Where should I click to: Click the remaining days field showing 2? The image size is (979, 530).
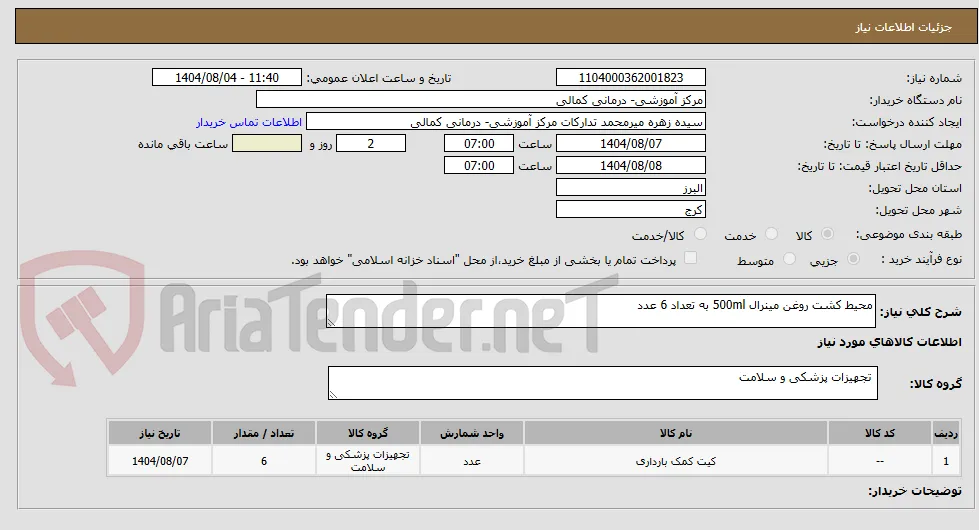coord(371,144)
